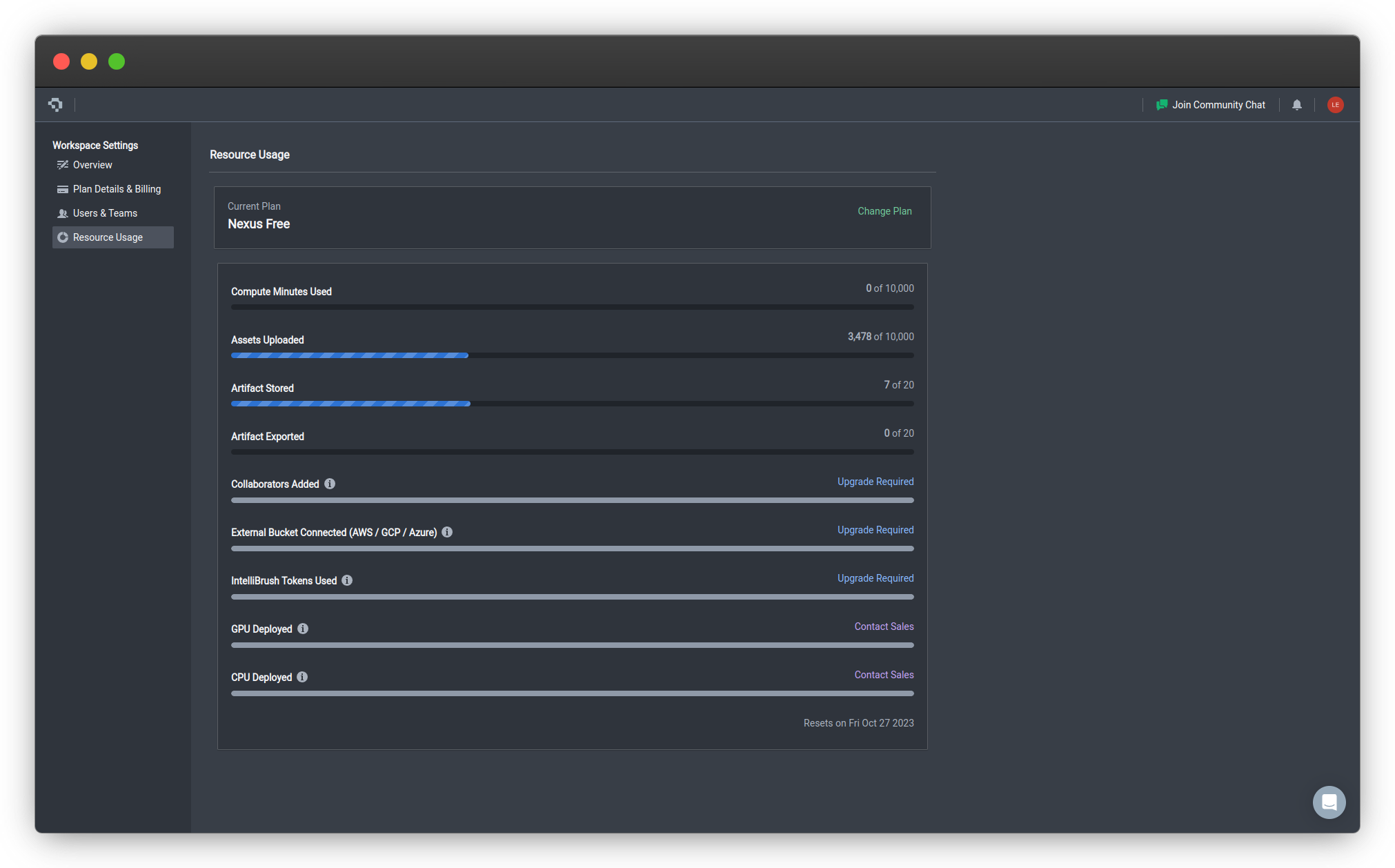Go to Overview settings page

pyautogui.click(x=113, y=165)
